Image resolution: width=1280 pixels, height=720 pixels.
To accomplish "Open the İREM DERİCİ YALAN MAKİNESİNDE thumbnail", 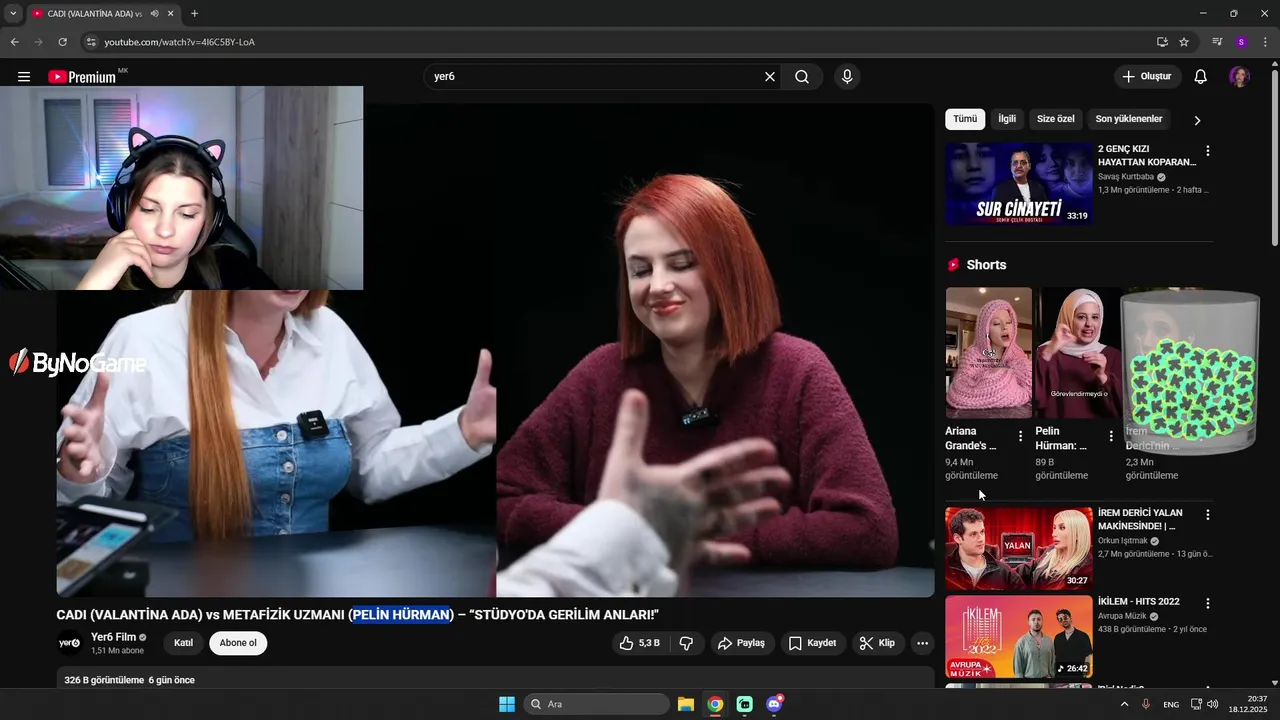I will pyautogui.click(x=1019, y=548).
